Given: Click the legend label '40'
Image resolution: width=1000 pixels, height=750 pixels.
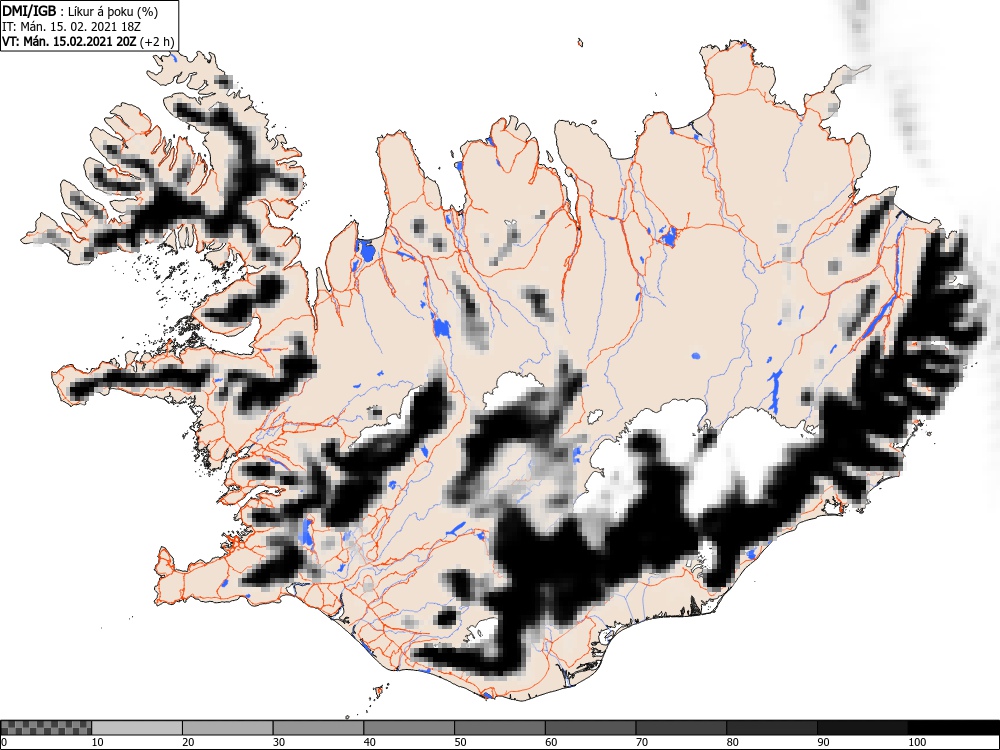Looking at the screenshot, I should pos(369,742).
